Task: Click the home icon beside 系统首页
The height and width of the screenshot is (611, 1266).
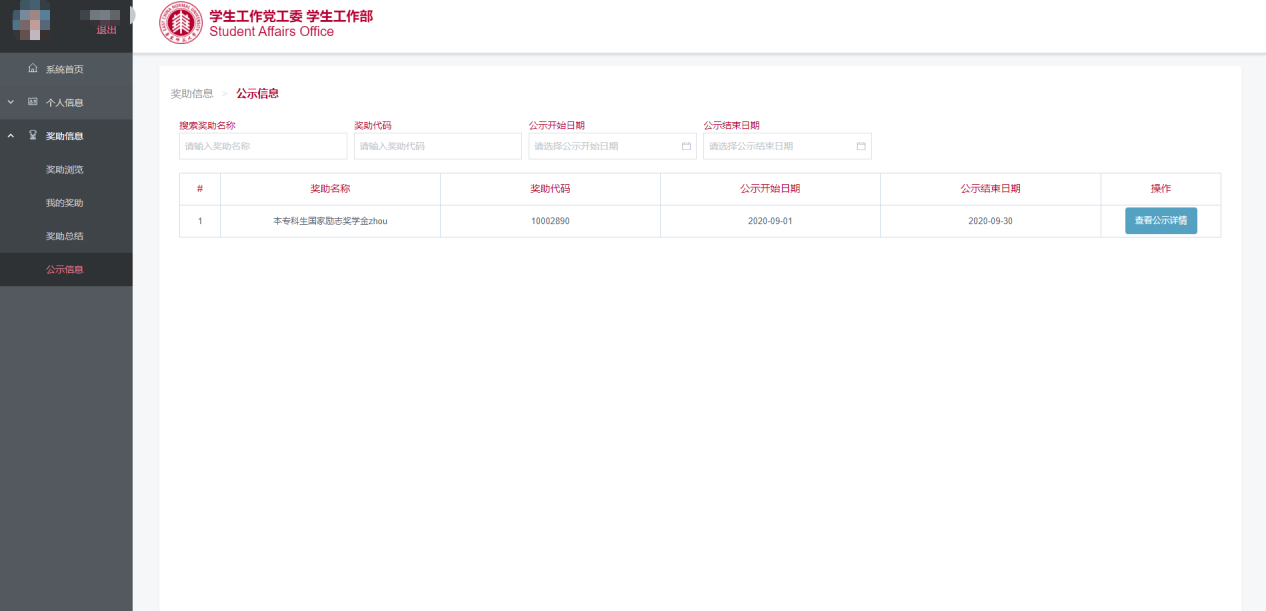Action: click(33, 69)
